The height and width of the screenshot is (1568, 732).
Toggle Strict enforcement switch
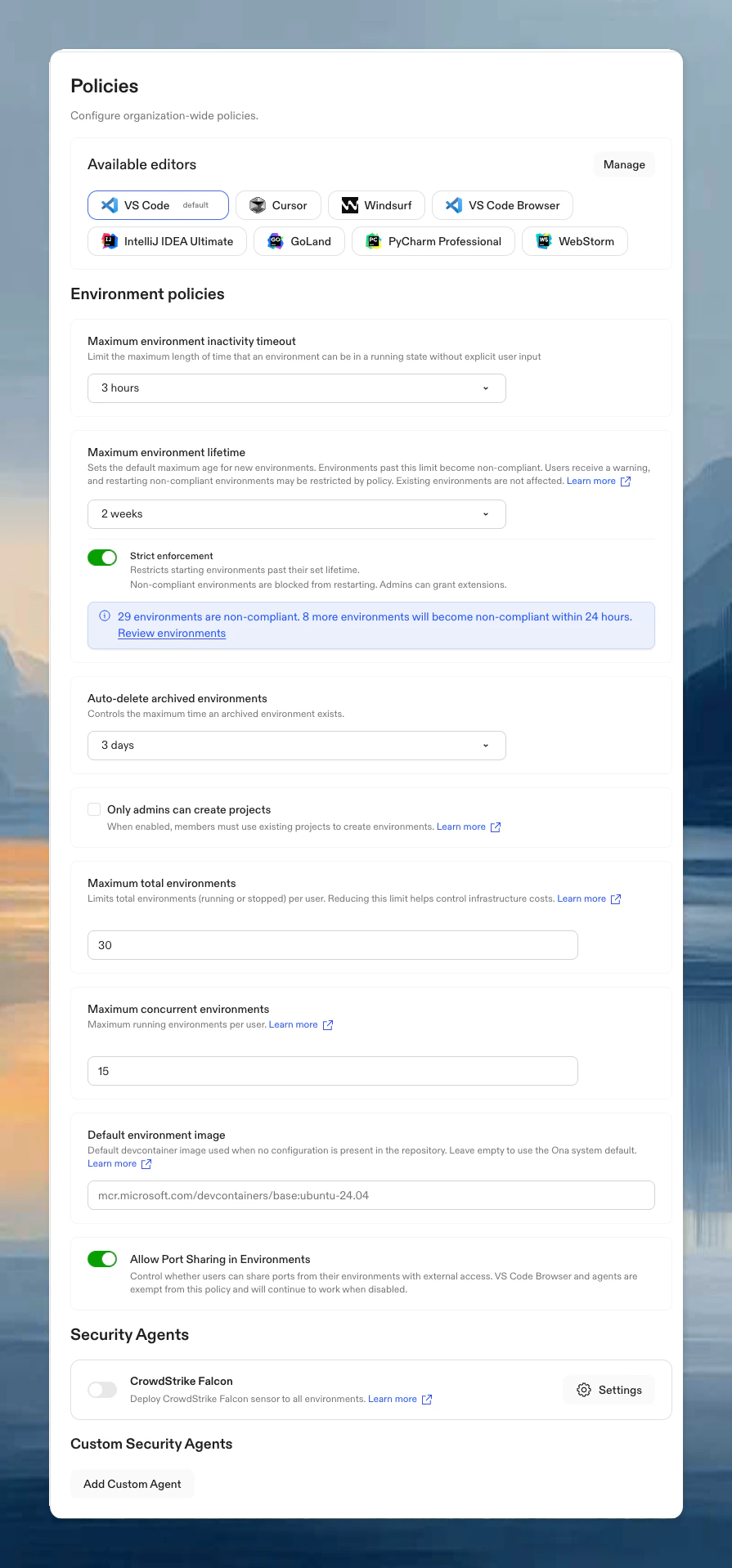click(102, 558)
